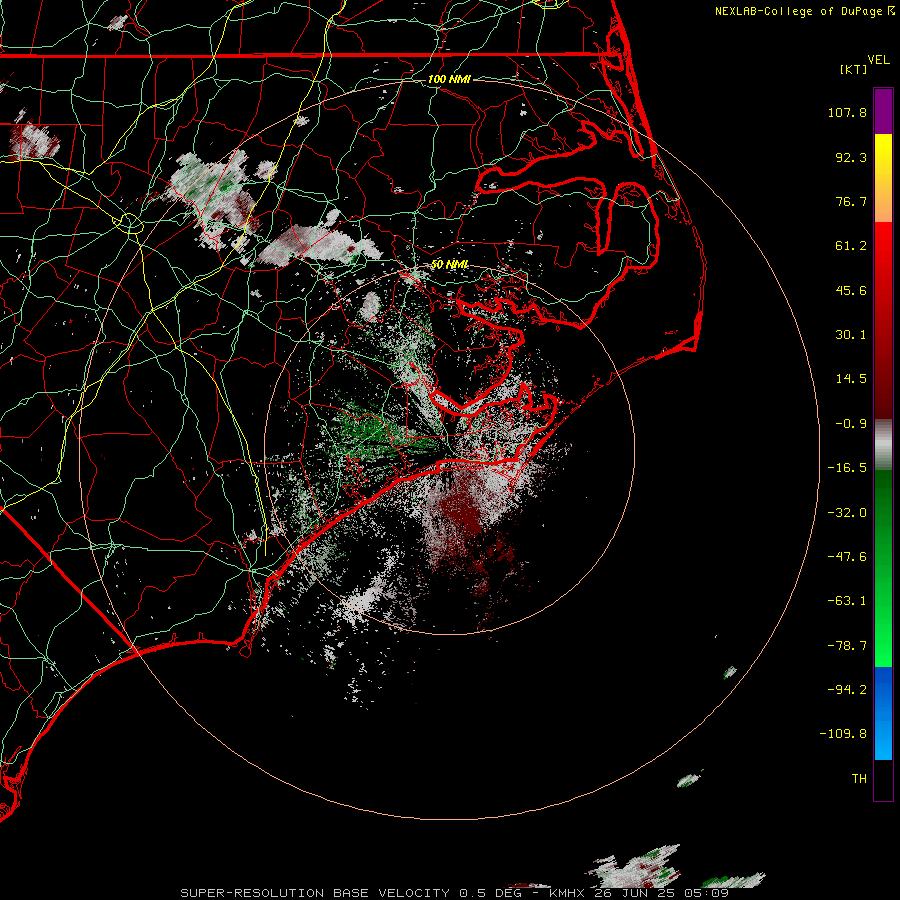
Task: Pick the gray near-zero segment of the color bar
Action: (x=883, y=444)
